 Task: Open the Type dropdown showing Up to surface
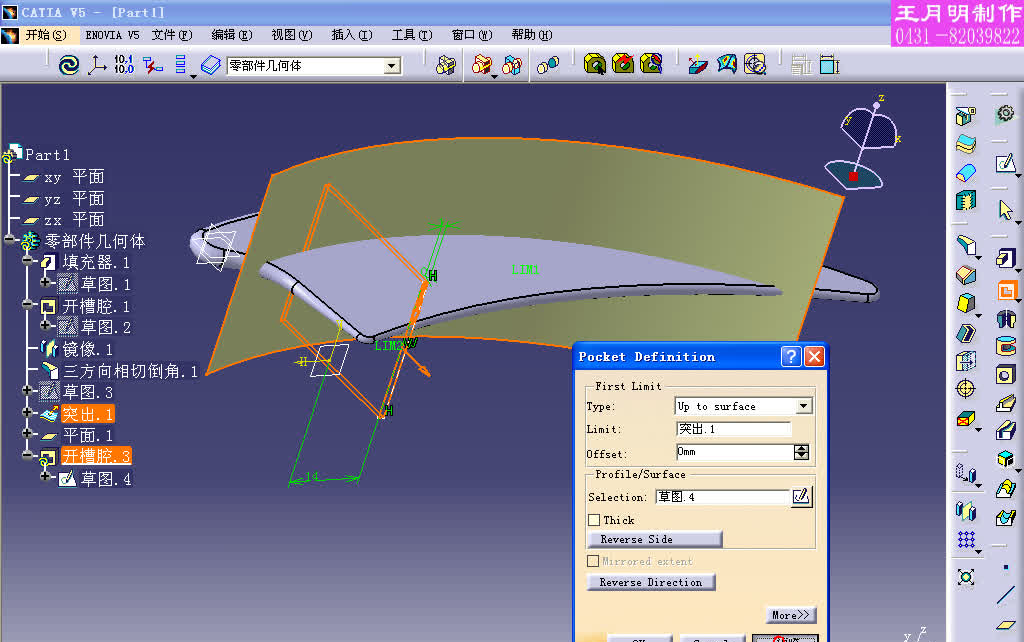click(803, 406)
